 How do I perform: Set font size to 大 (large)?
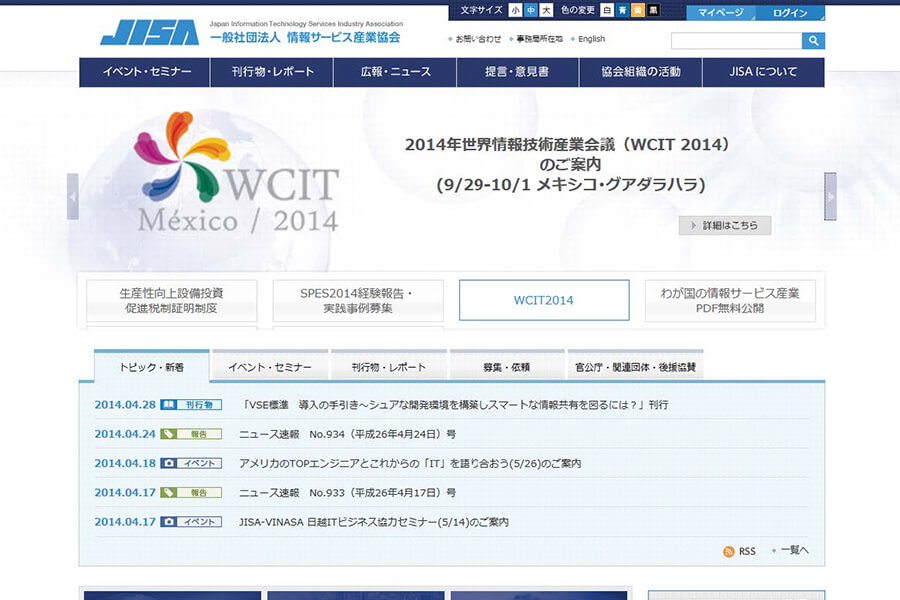(546, 10)
